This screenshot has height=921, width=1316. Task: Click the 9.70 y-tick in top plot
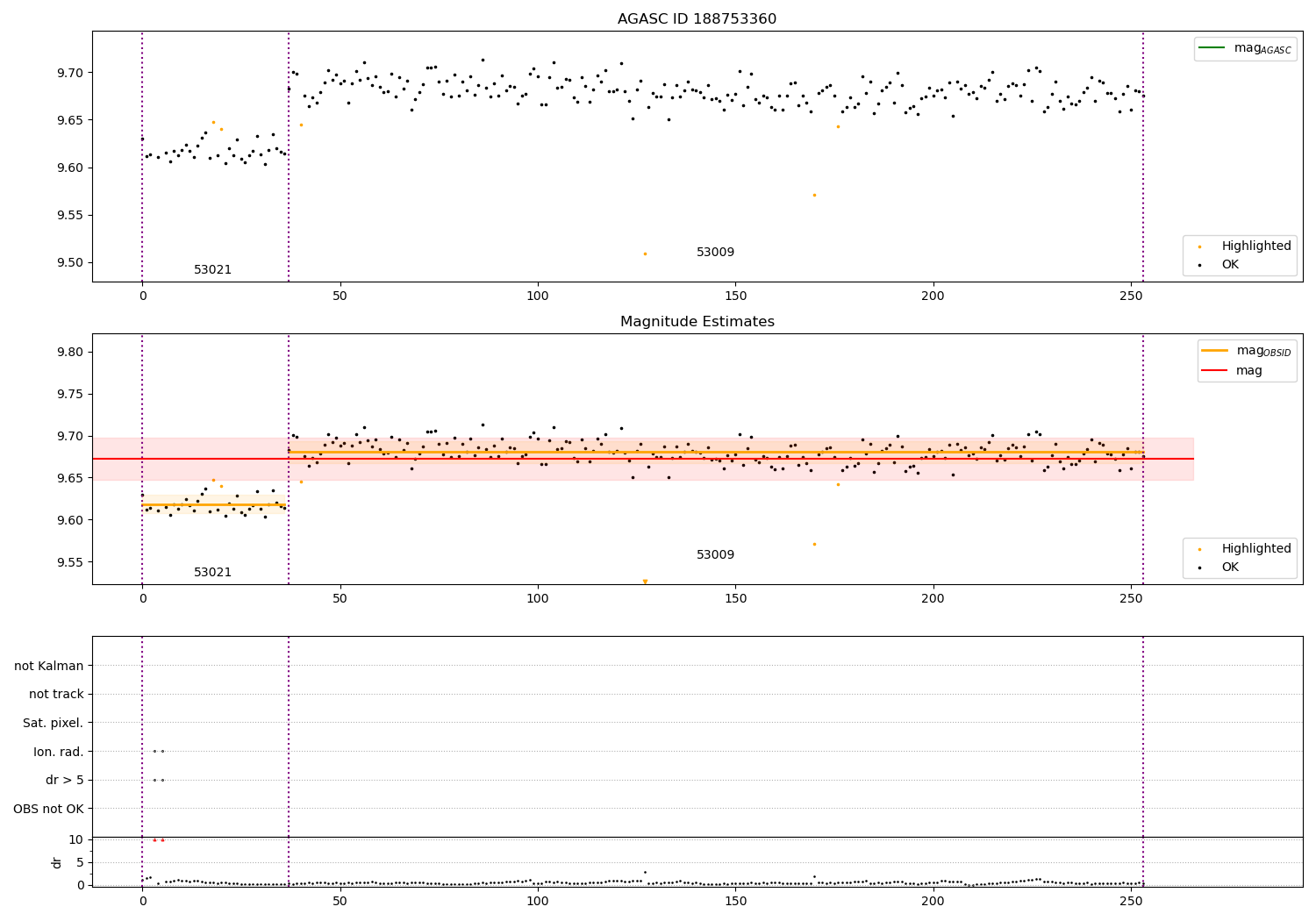(x=69, y=73)
